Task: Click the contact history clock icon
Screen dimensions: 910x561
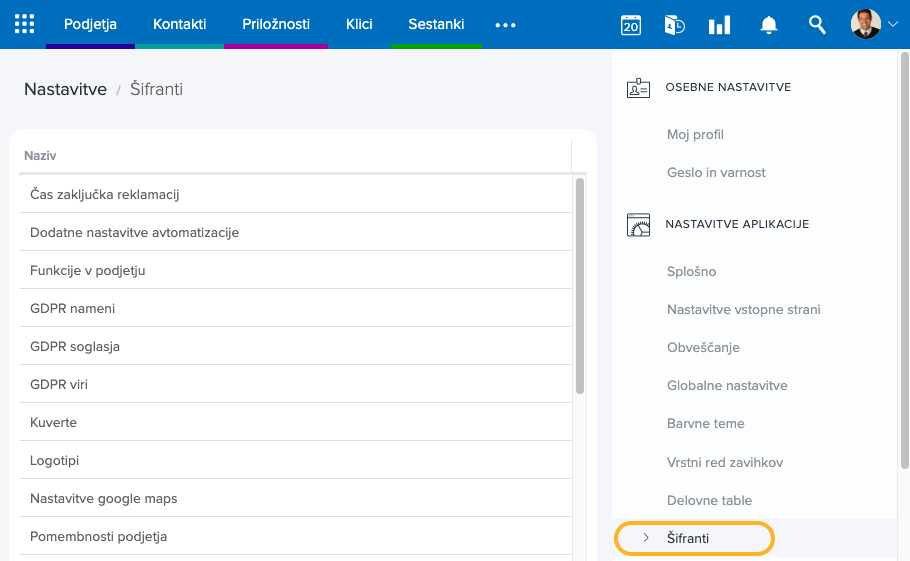Action: point(674,25)
